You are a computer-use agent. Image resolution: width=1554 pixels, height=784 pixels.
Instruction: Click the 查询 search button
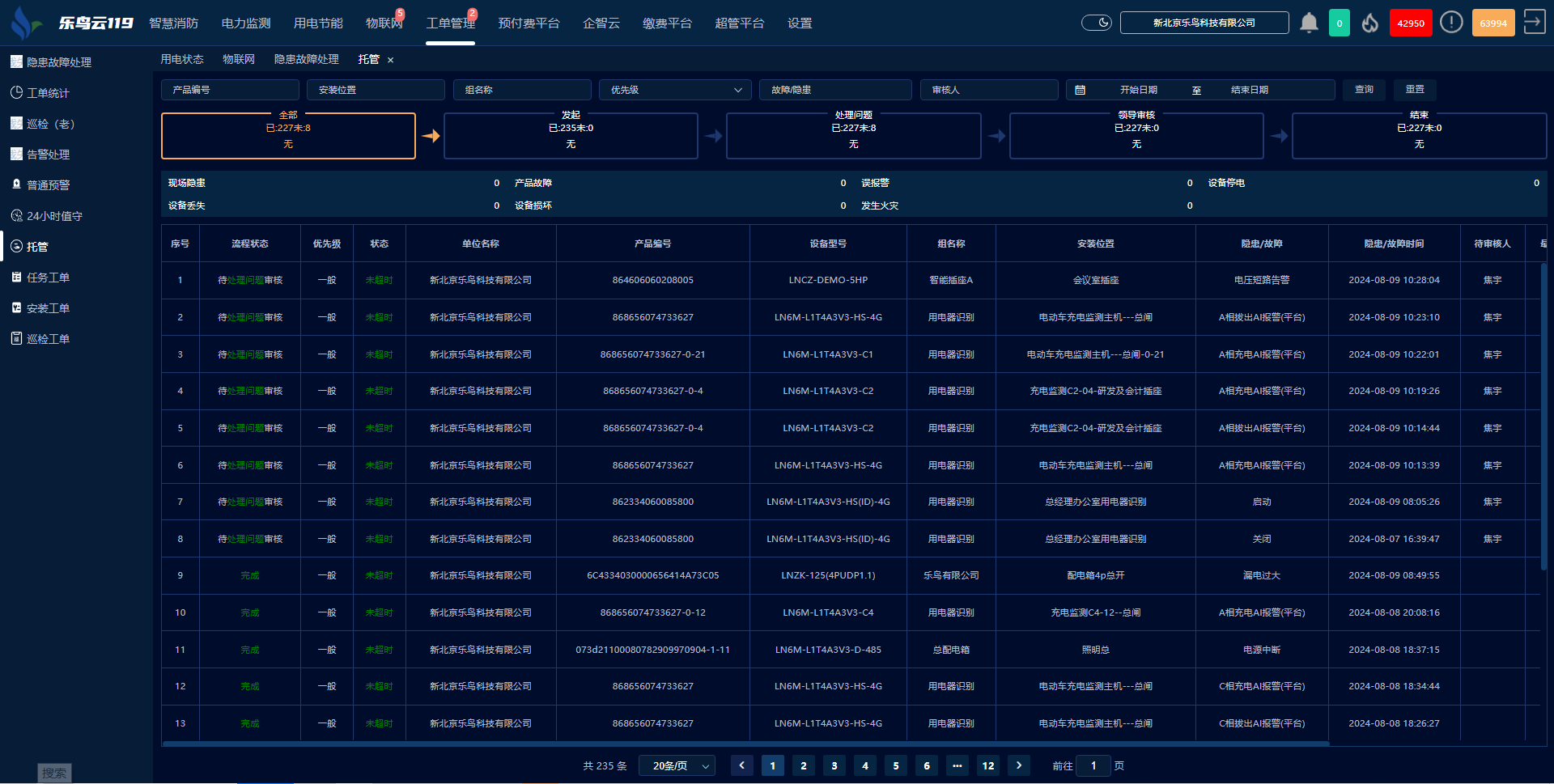[1364, 89]
